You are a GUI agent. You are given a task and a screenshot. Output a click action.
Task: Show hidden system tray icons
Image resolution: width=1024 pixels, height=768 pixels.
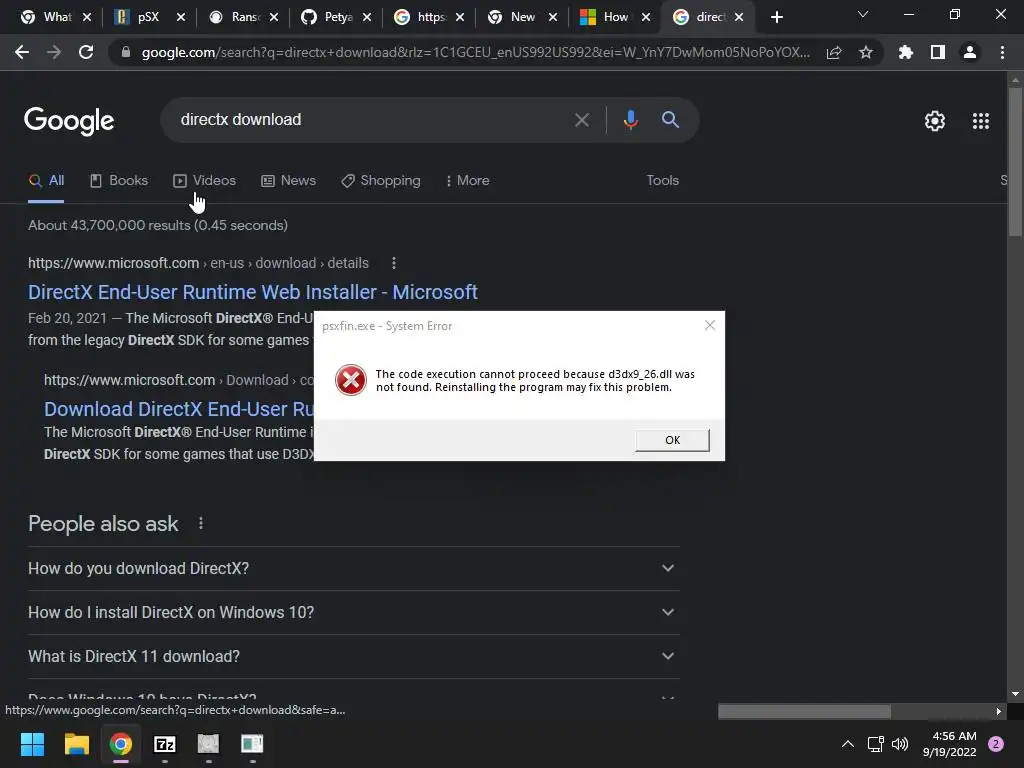tap(848, 744)
